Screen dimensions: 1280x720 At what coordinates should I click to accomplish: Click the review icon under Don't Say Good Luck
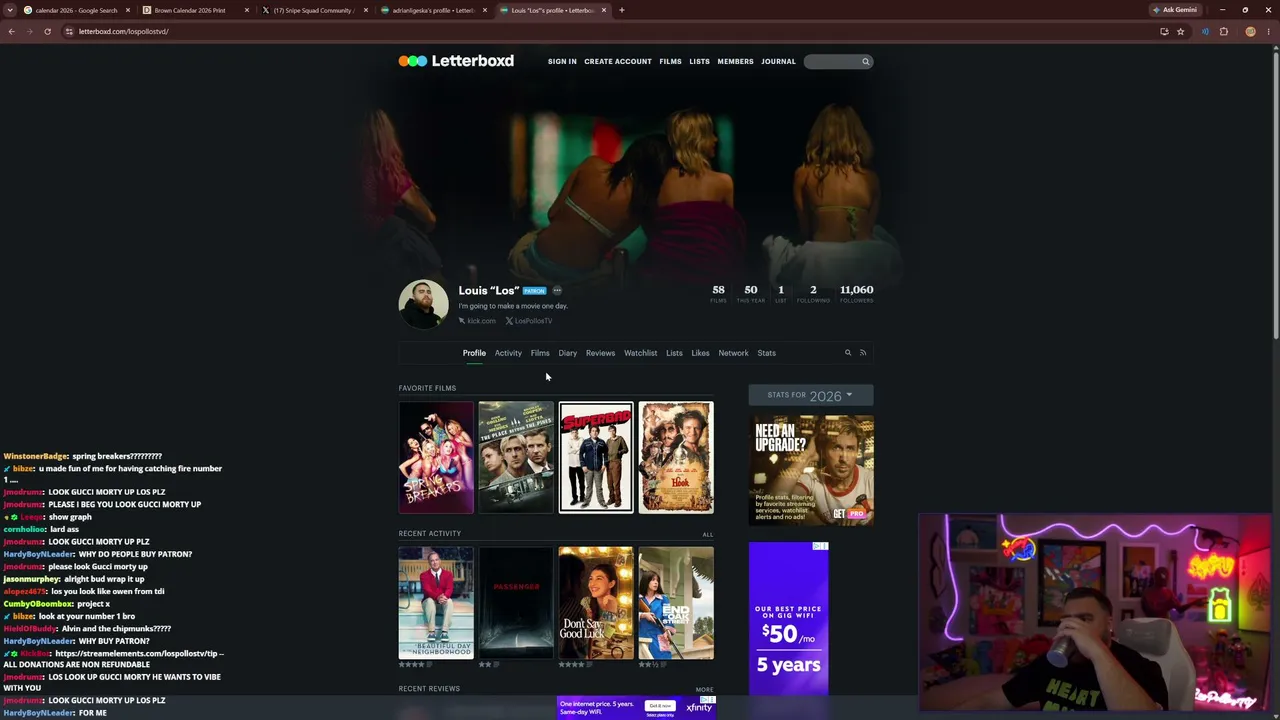(588, 664)
